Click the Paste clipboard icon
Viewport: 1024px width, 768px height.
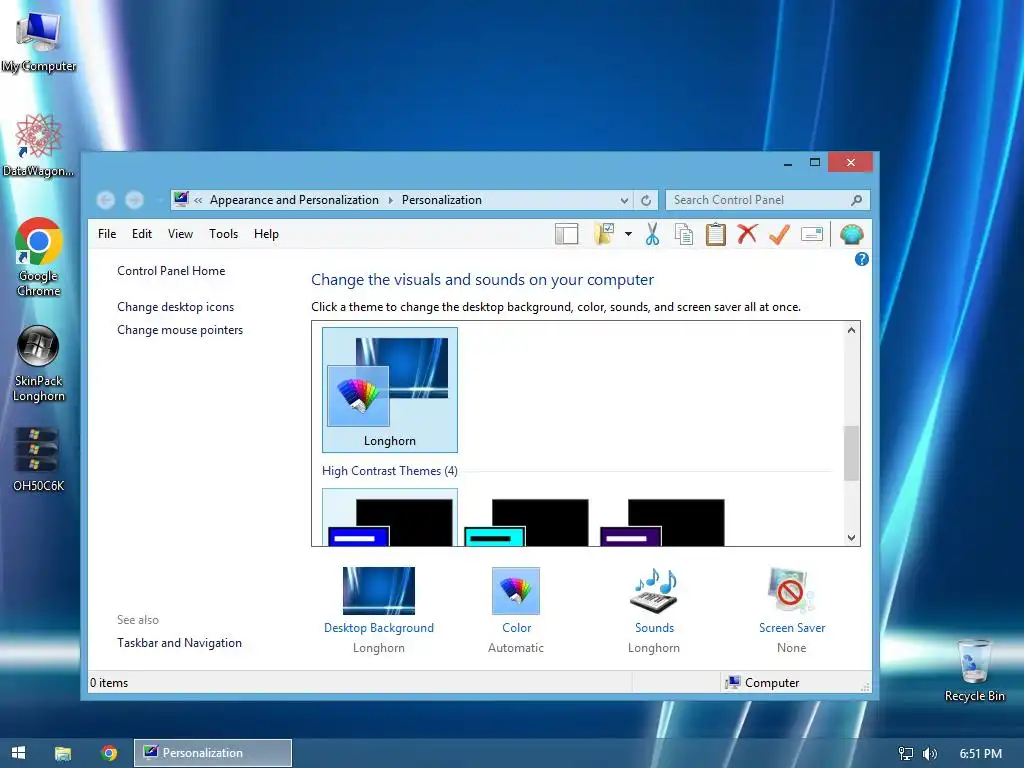[x=716, y=234]
